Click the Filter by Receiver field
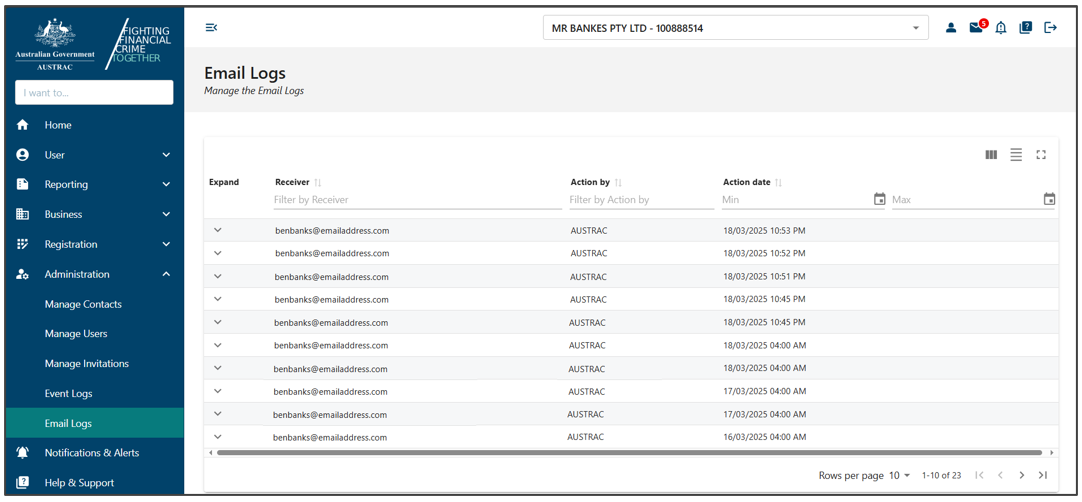 (417, 200)
